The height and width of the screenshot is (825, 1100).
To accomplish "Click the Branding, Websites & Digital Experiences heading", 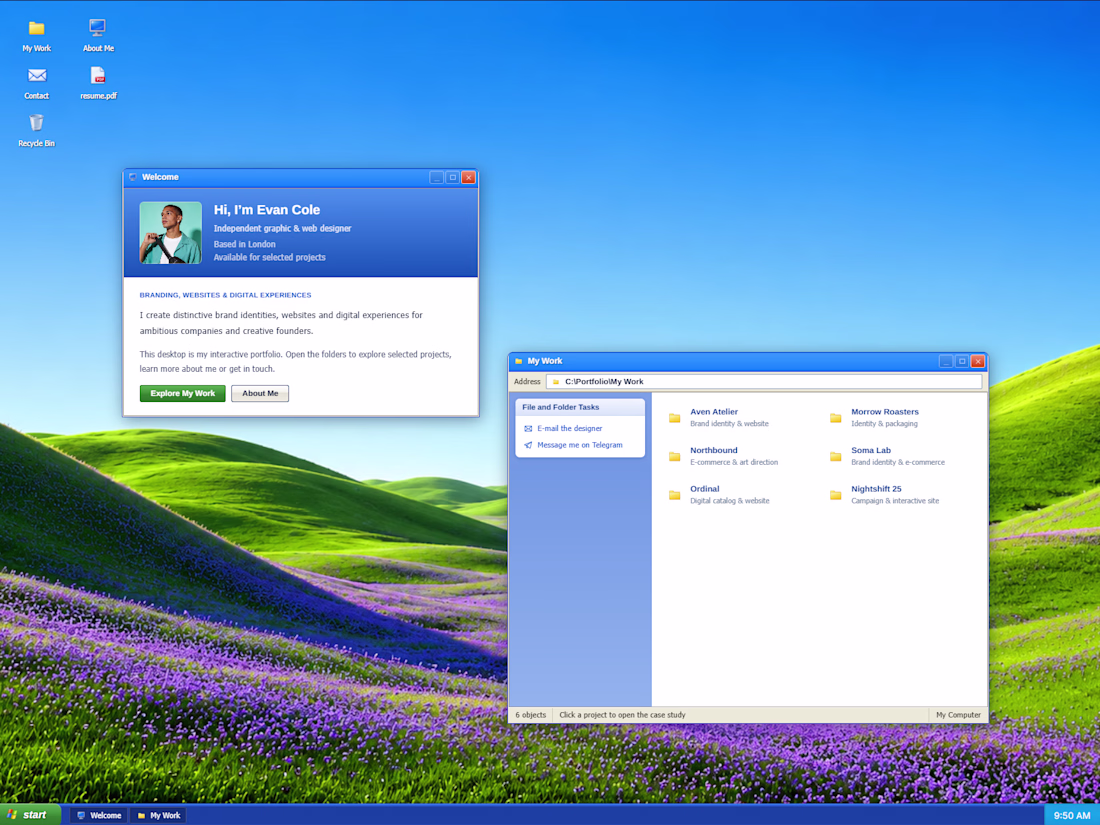I will point(225,295).
